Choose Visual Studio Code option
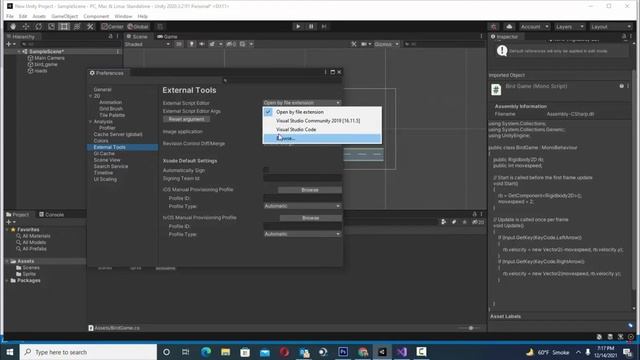Image resolution: width=640 pixels, height=360 pixels. point(322,129)
